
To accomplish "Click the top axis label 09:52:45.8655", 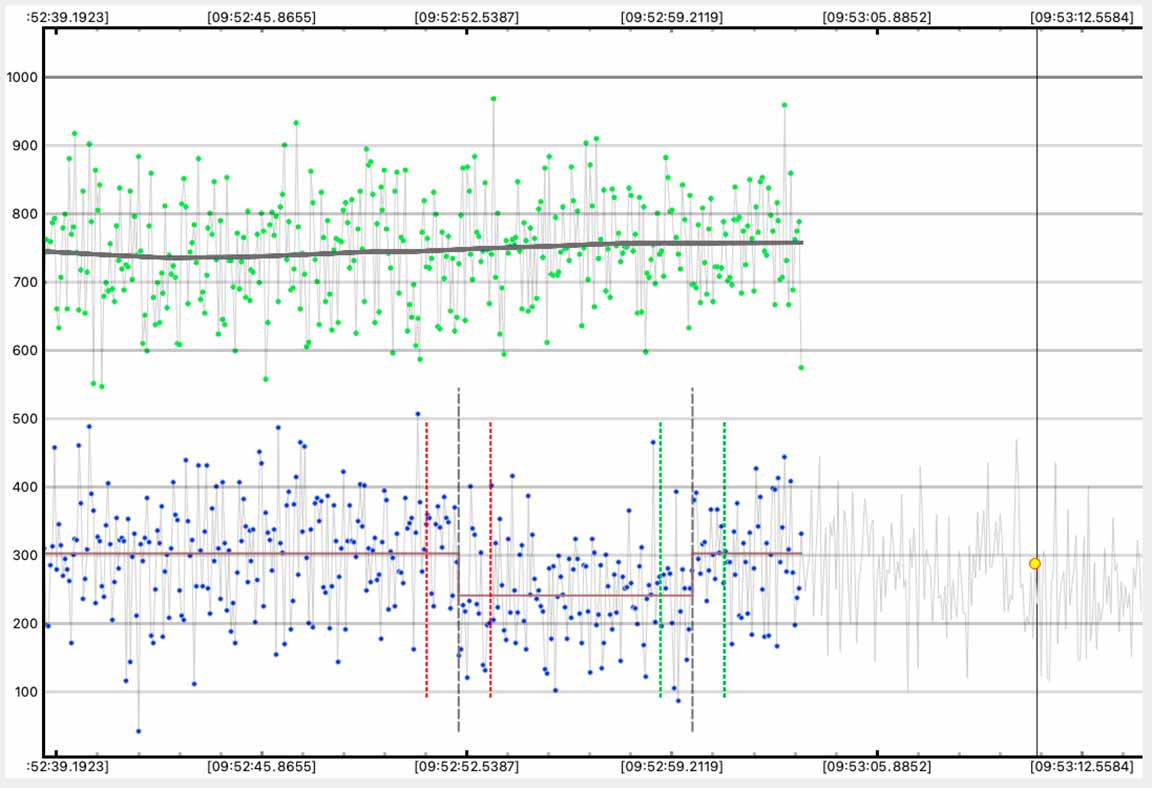I will [261, 17].
